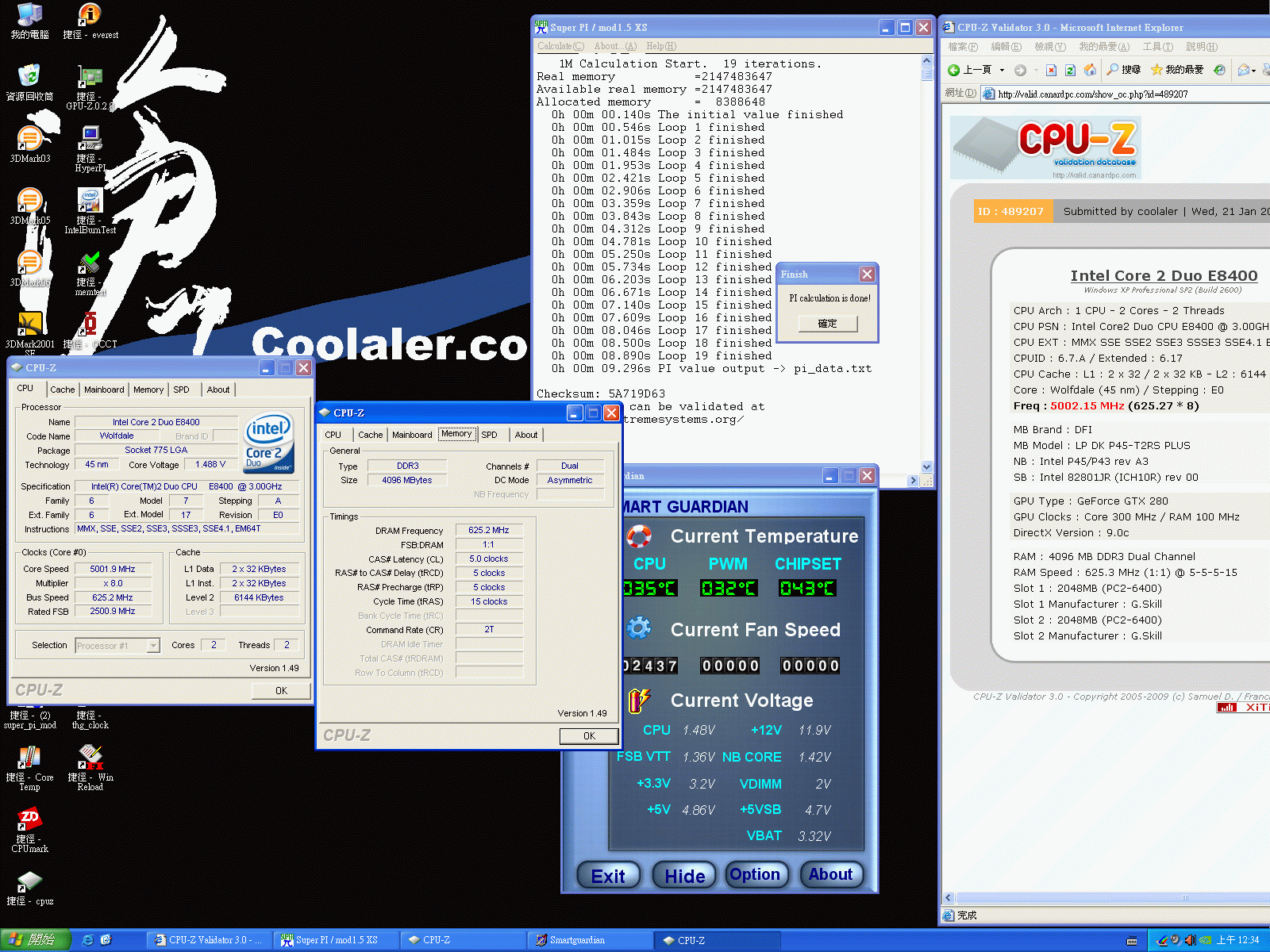Viewport: 1270px width, 952px height.
Task: Click the Smart Guardian temperature lifebuoy icon
Action: click(x=639, y=536)
